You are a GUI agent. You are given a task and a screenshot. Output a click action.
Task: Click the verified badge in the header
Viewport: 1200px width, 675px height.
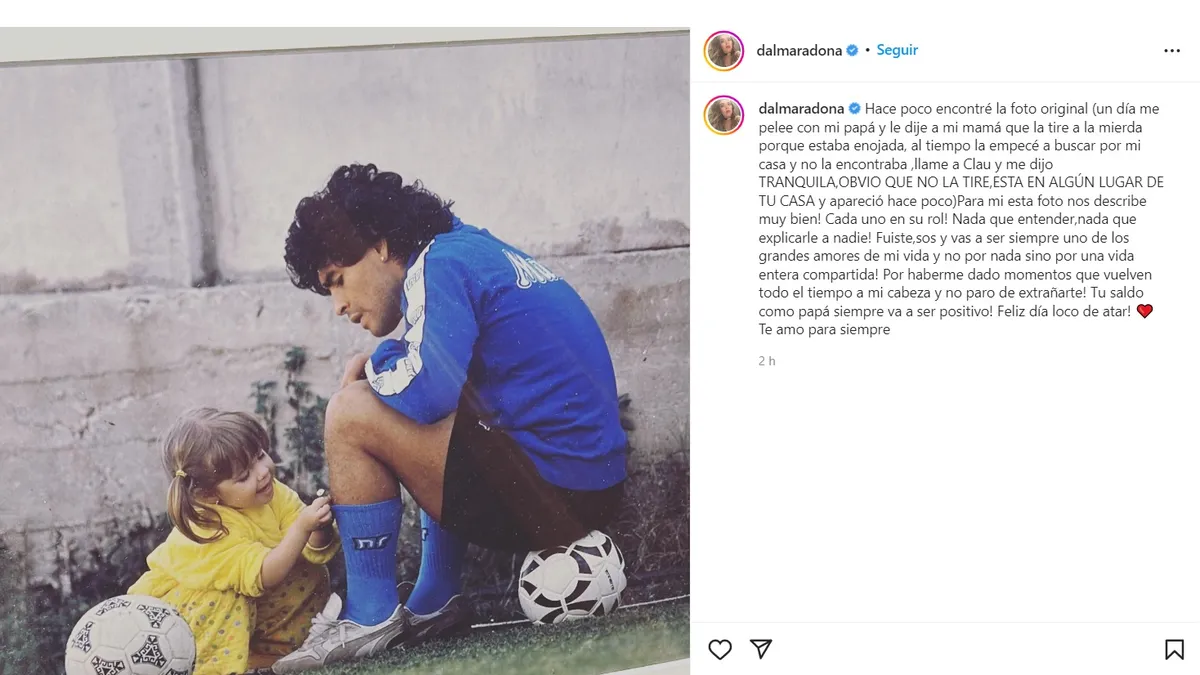click(852, 50)
